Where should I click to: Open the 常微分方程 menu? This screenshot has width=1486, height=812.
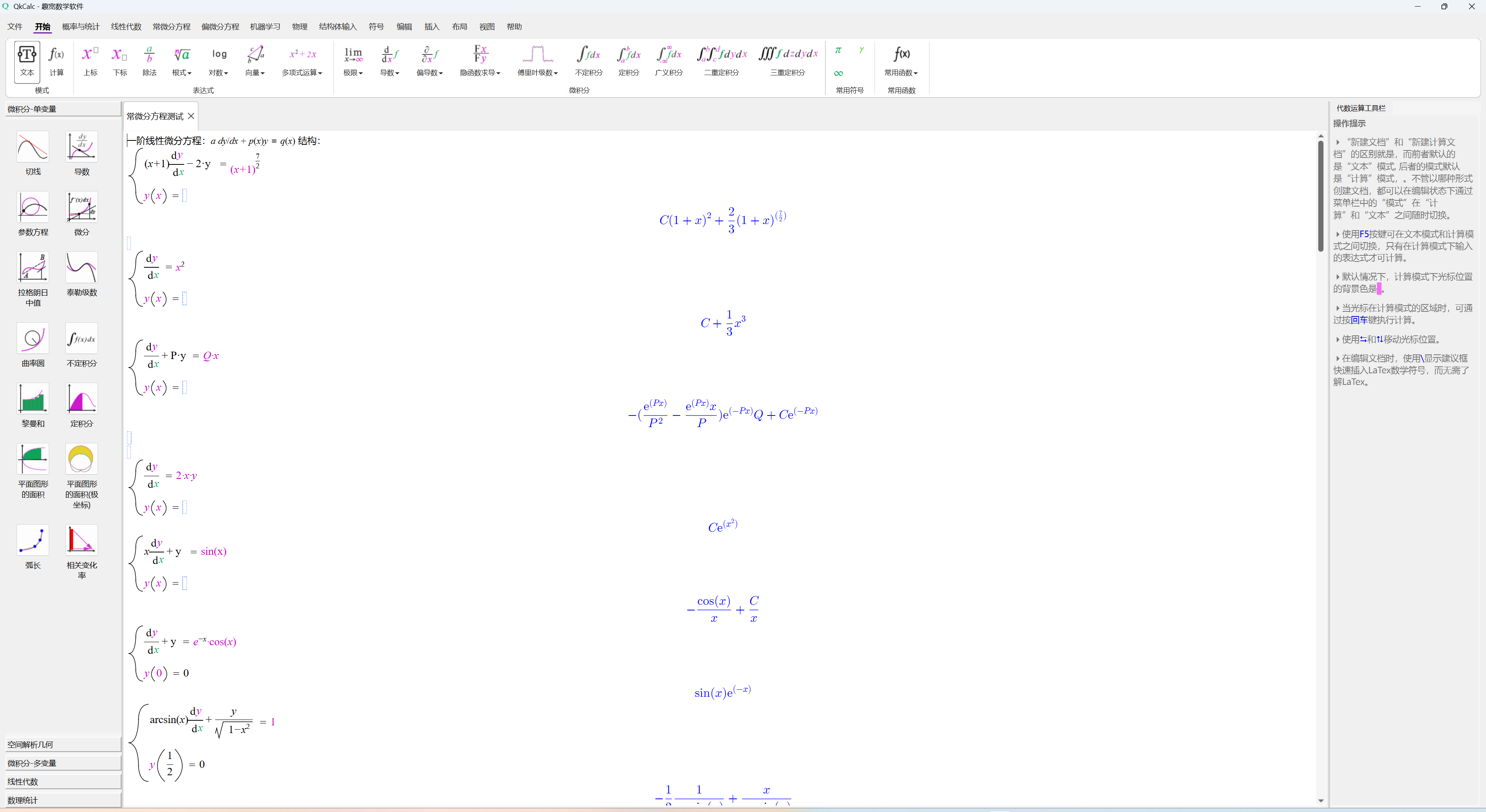pyautogui.click(x=171, y=27)
